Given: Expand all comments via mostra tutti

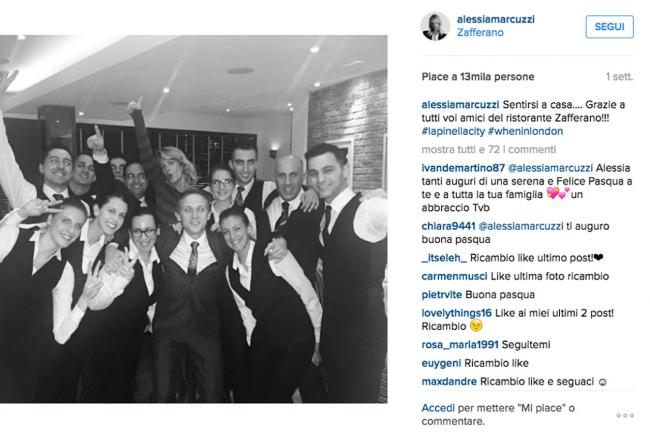Looking at the screenshot, I should 488,149.
